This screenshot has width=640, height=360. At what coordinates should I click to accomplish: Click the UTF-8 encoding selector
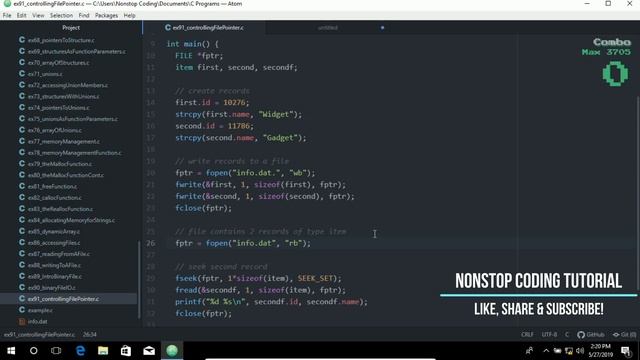(x=549, y=335)
